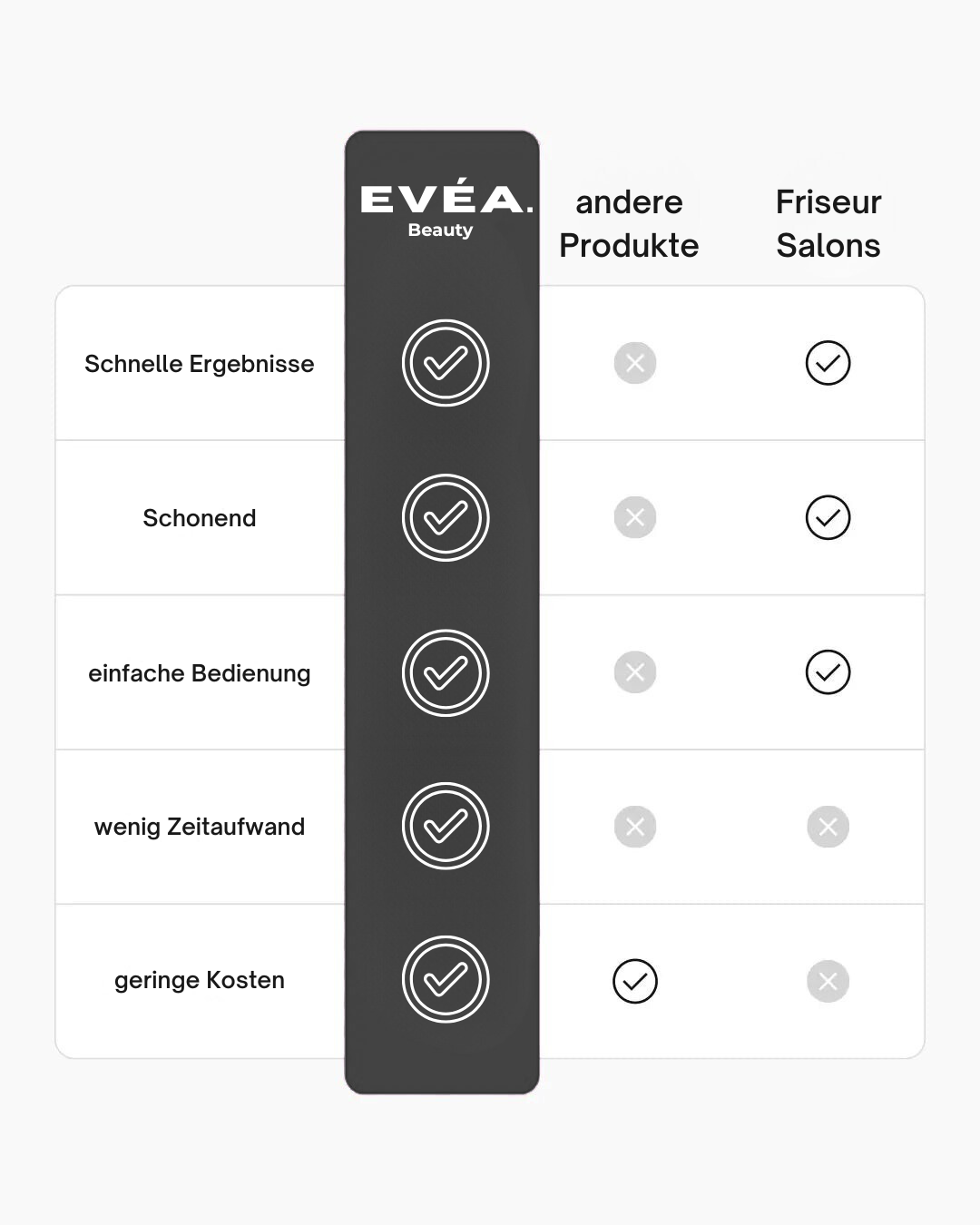The image size is (980, 1225).
Task: Click the EVÉA Beauty logo
Action: click(x=444, y=208)
